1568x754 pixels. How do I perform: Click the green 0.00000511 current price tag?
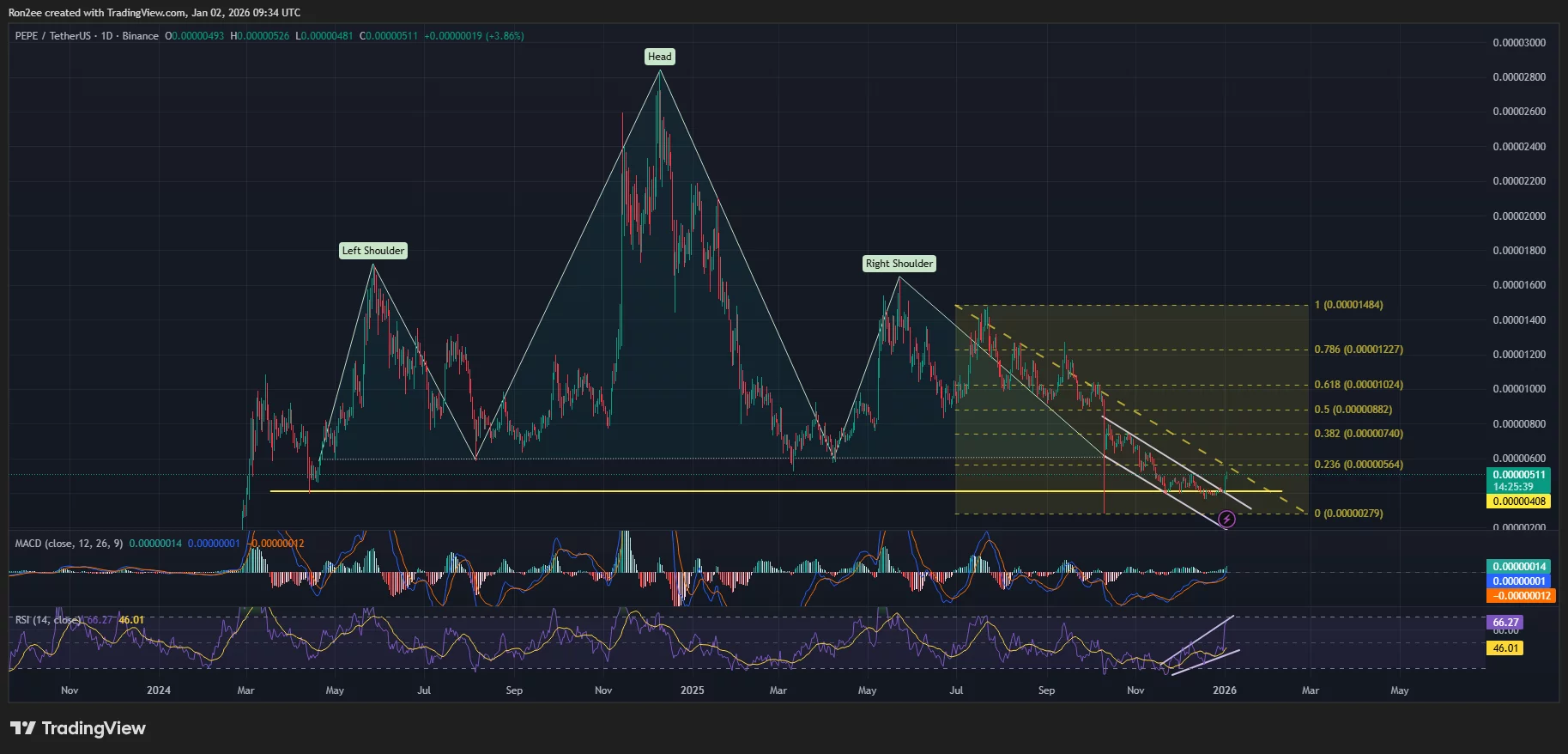[x=1518, y=475]
